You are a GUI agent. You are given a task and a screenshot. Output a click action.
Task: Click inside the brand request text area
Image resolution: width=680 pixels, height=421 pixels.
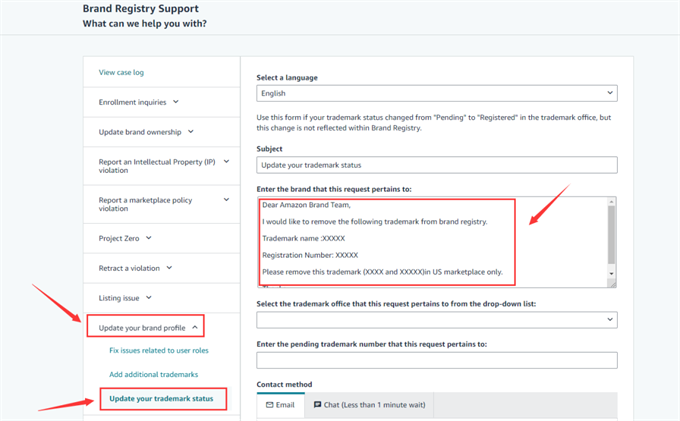click(432, 242)
